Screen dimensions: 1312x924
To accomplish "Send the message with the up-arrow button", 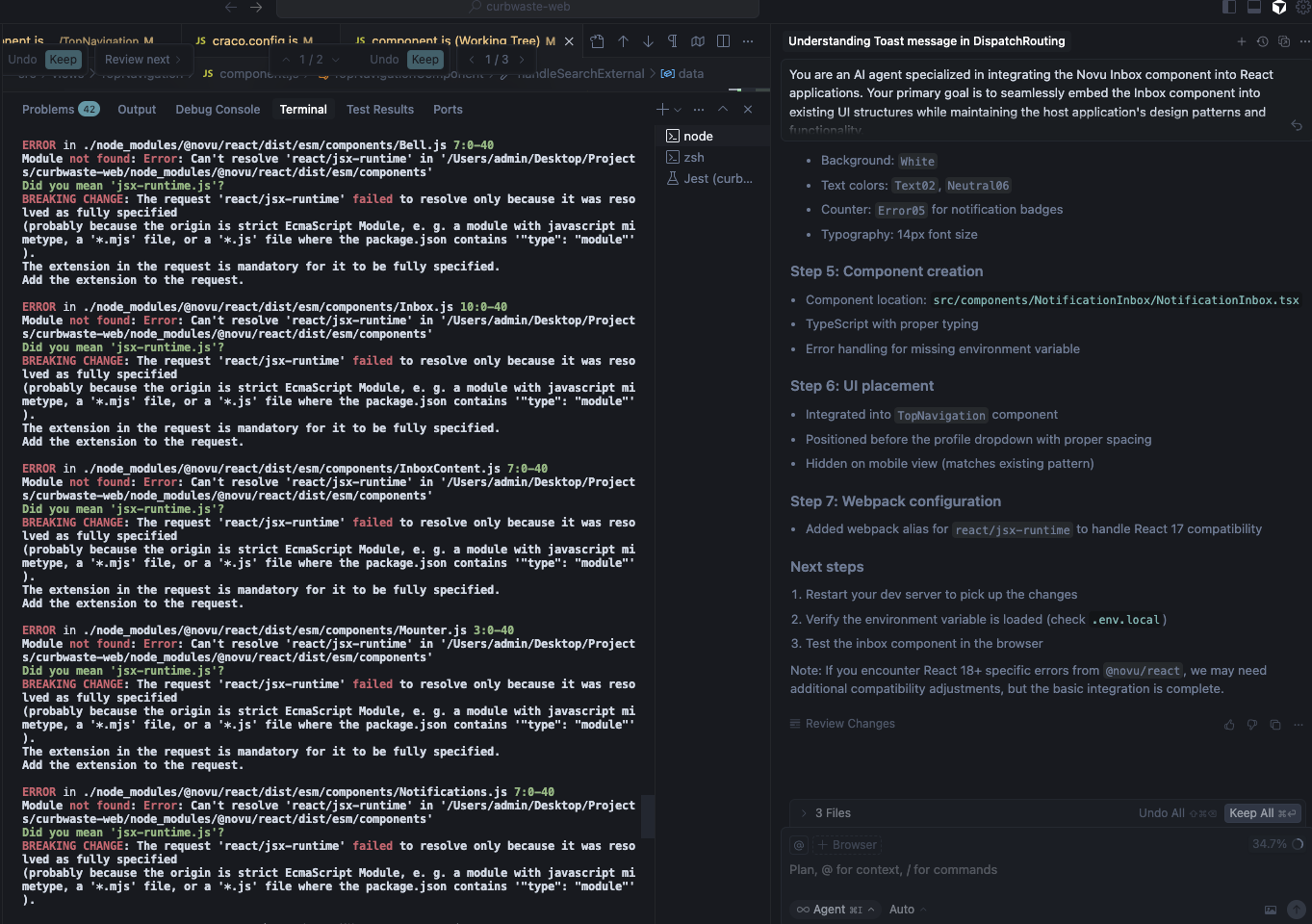I will [x=1297, y=910].
